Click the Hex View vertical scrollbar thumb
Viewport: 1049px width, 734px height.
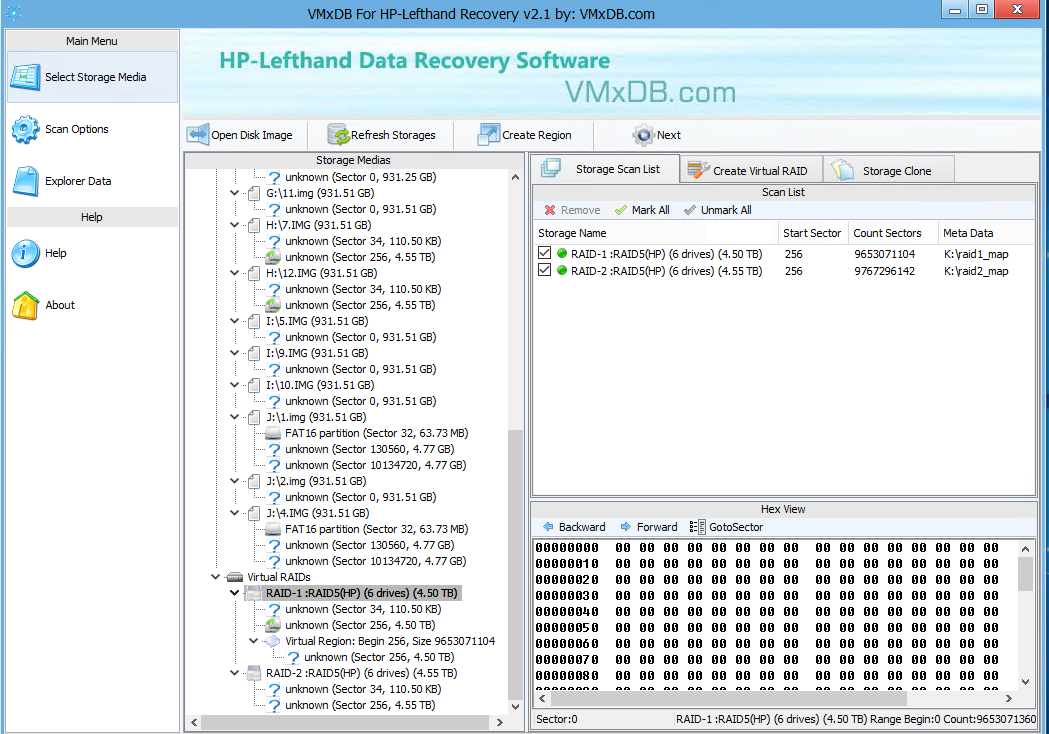[x=1025, y=574]
